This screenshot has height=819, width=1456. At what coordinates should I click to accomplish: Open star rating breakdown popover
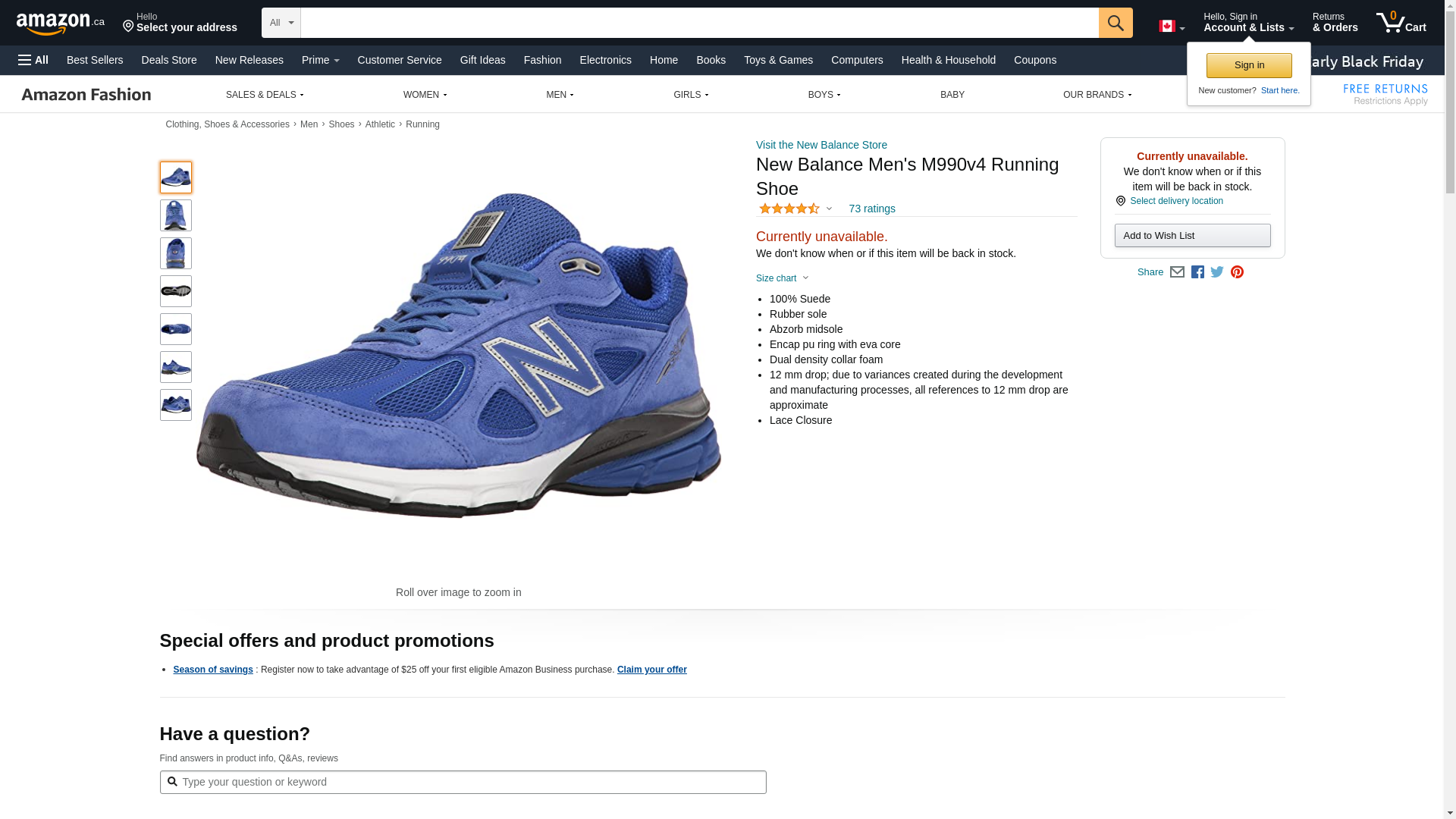coord(795,209)
